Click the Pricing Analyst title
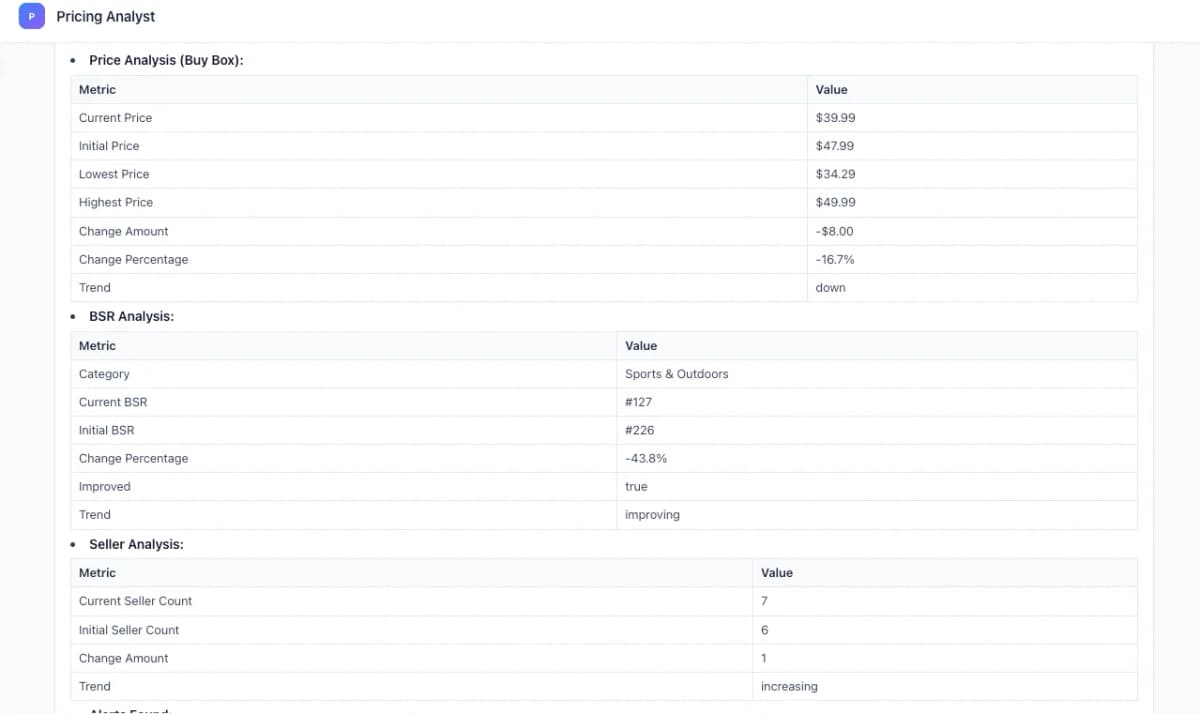The width and height of the screenshot is (1200, 714). click(106, 17)
